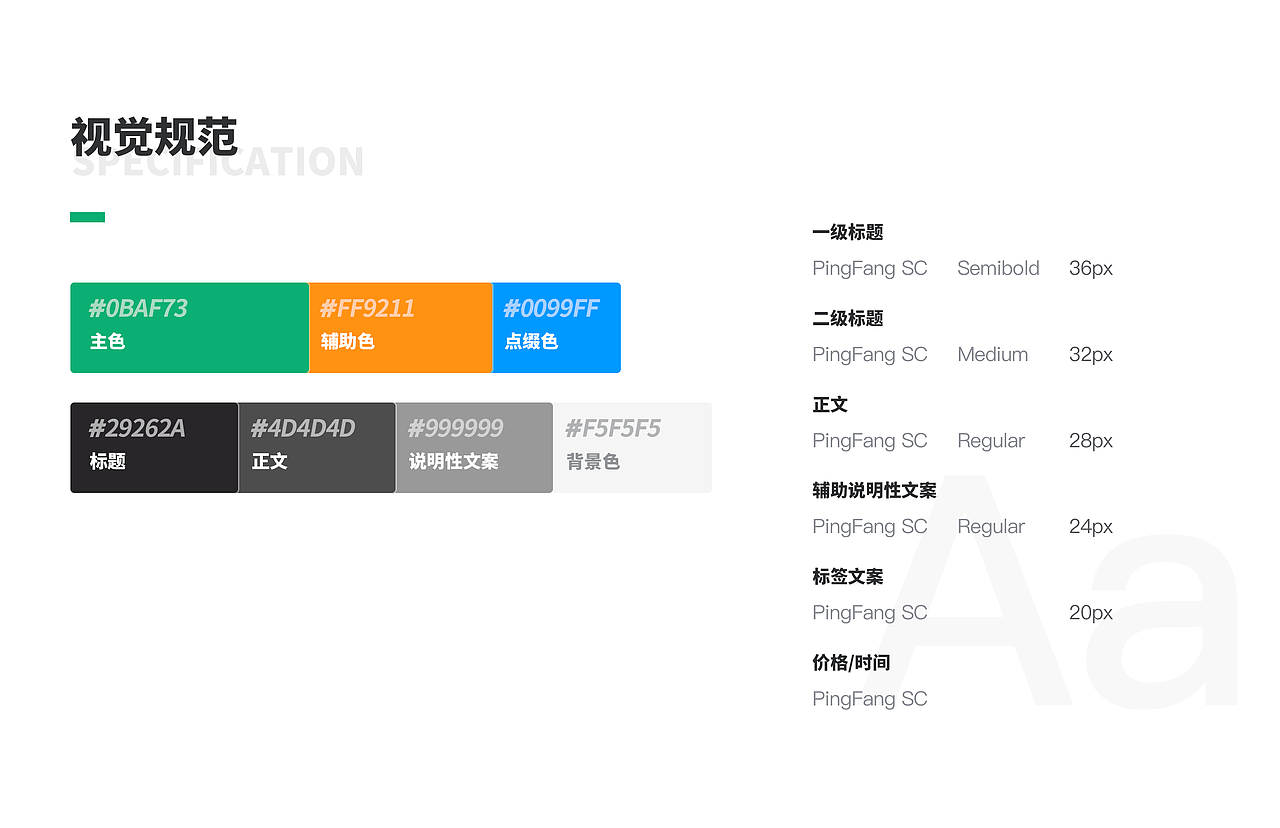Select the #29262A title color swatch
Image resolution: width=1280 pixels, height=828 pixels.
click(x=153, y=447)
